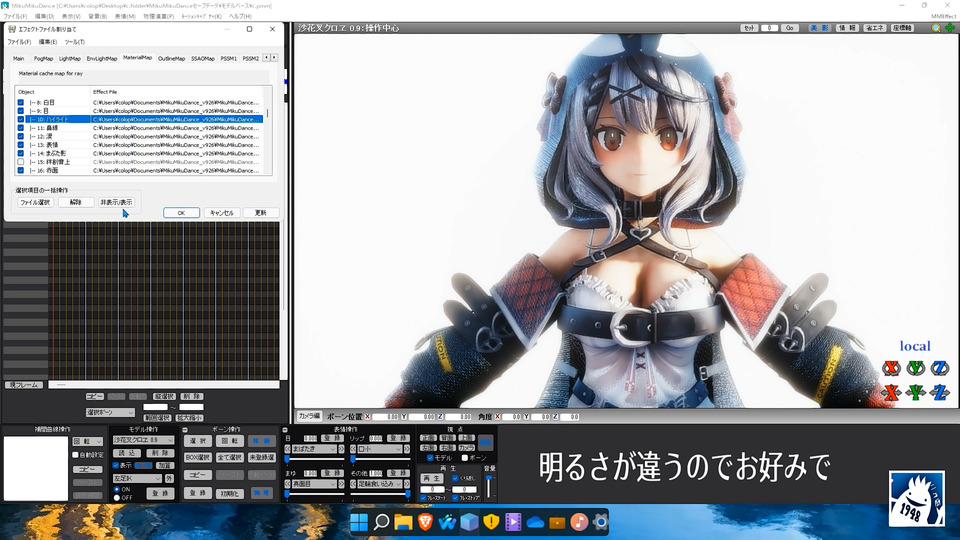Click the キャンセル button
This screenshot has height=540, width=960.
click(x=222, y=212)
